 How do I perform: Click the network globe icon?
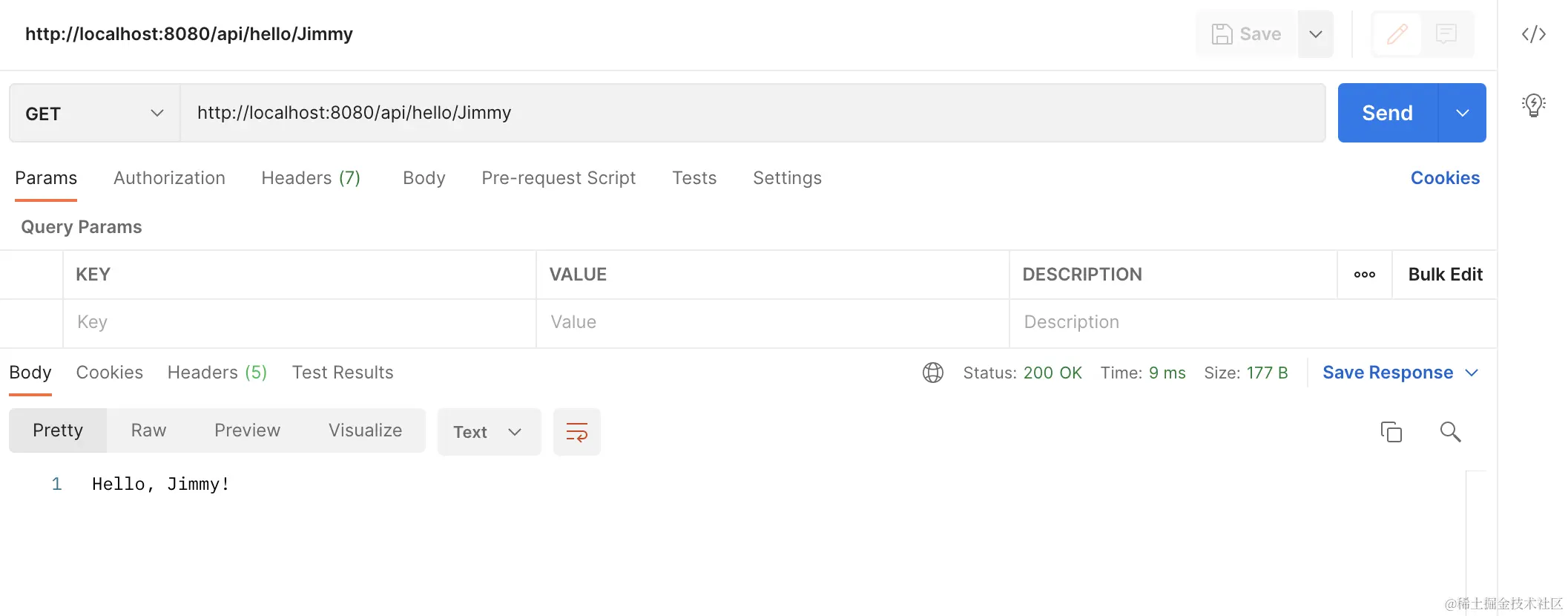pyautogui.click(x=932, y=373)
